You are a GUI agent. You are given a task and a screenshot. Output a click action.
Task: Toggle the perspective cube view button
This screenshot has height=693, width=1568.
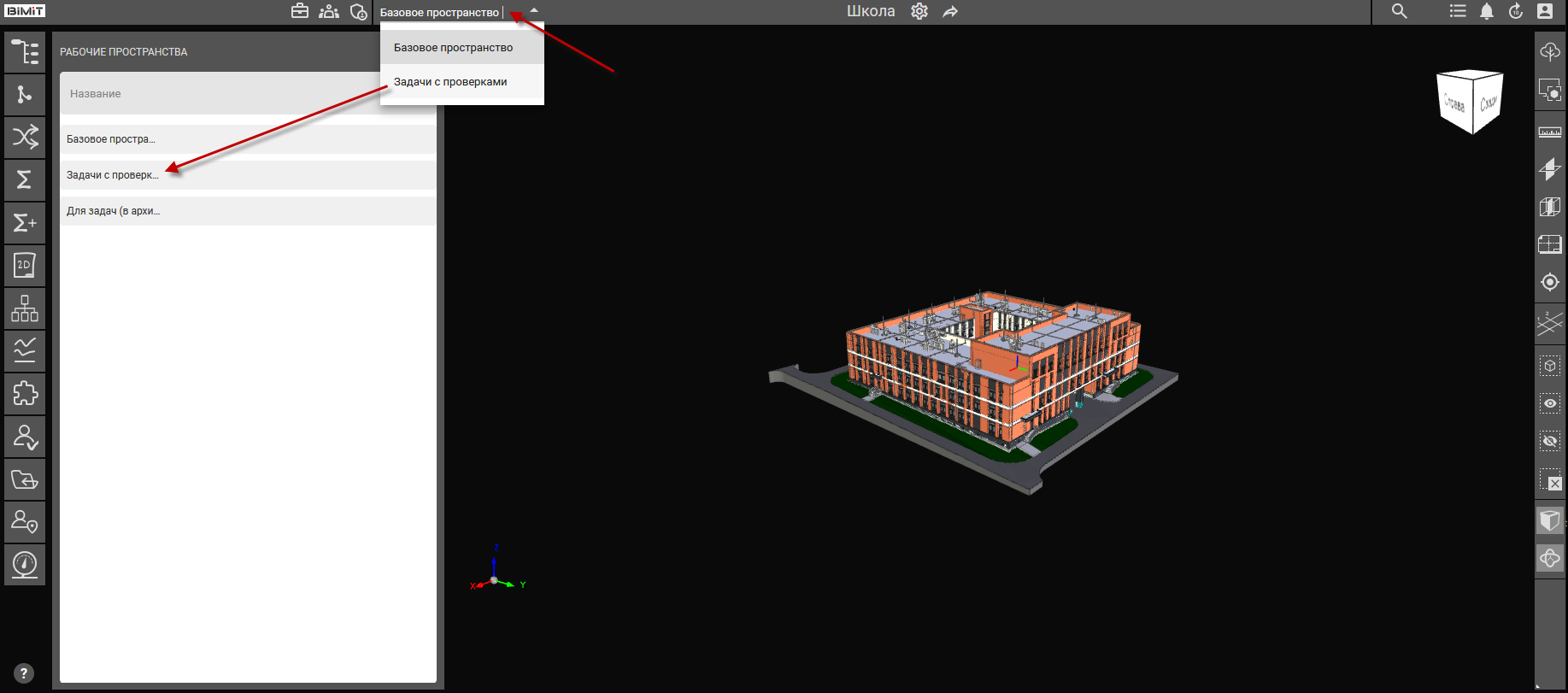click(1549, 520)
